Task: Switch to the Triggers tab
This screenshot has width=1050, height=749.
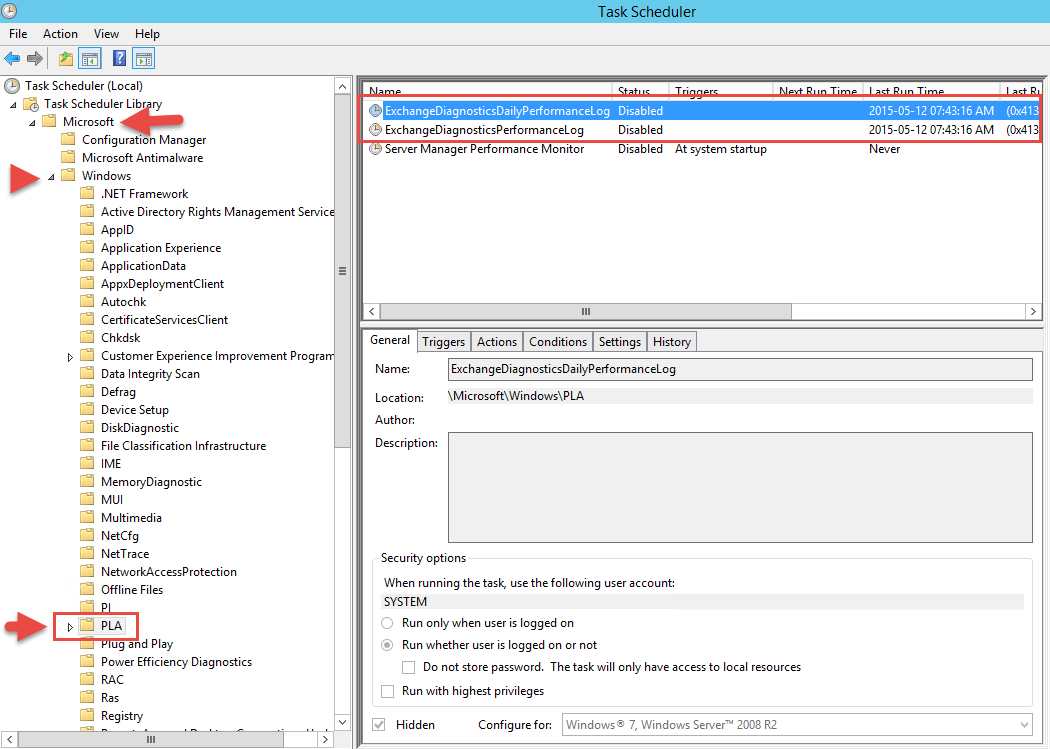Action: (x=443, y=341)
